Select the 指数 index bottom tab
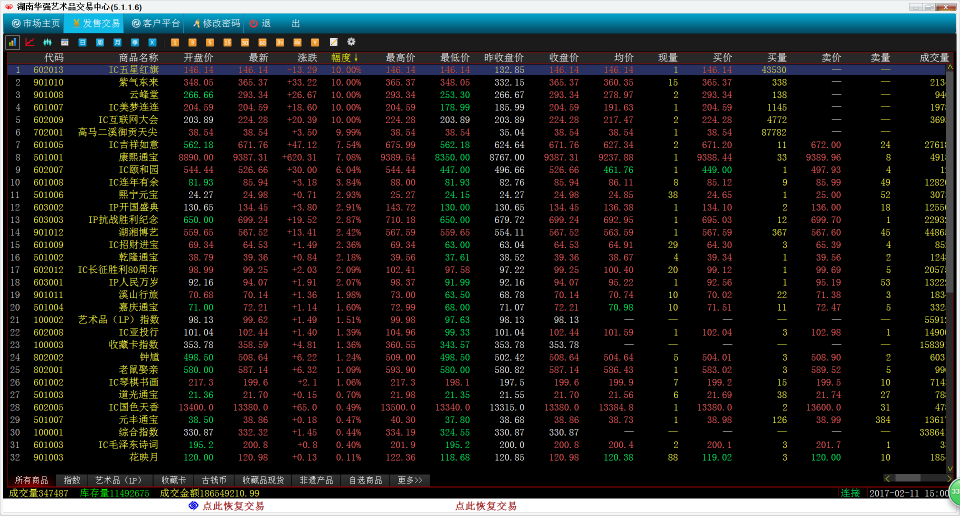This screenshot has height=516, width=960. click(x=72, y=480)
